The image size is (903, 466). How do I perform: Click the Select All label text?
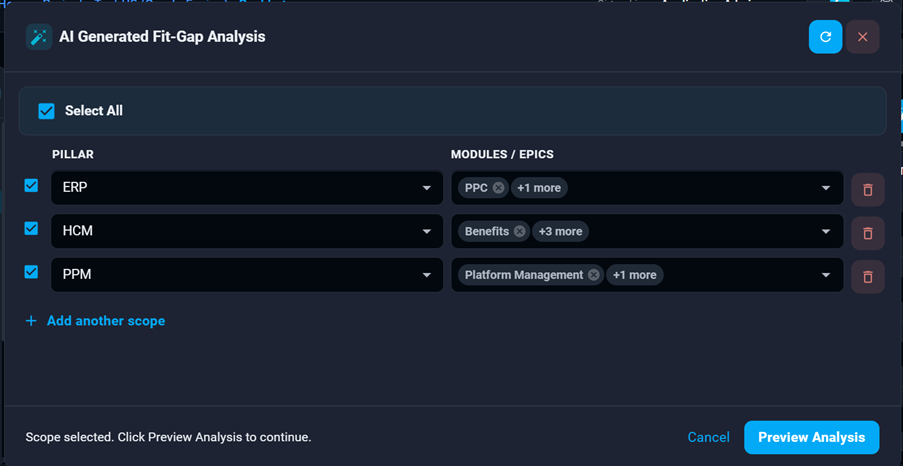click(x=94, y=111)
